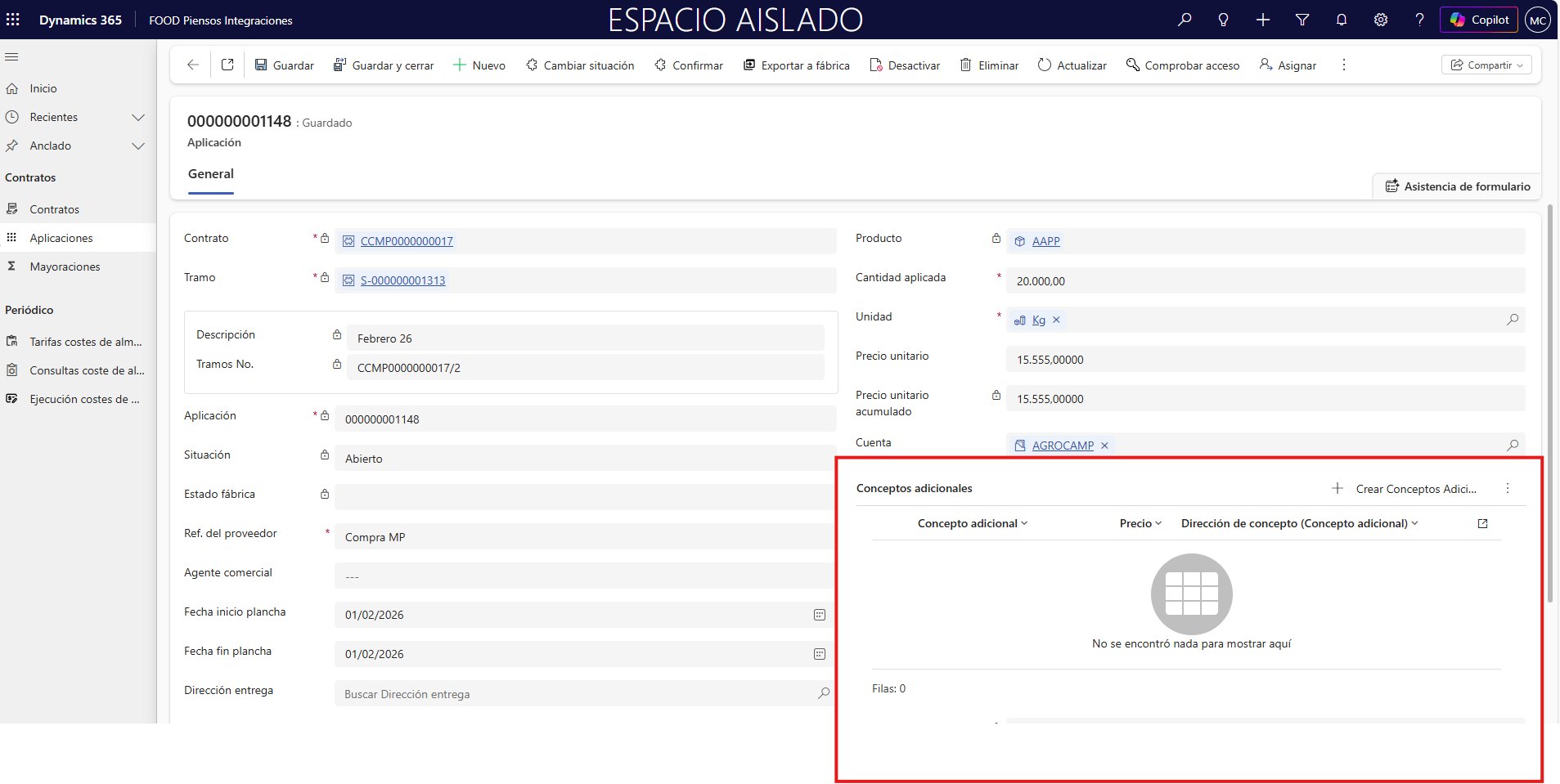Remove Kg from the Unidad field
Viewport: 1560px width, 784px height.
1056,320
